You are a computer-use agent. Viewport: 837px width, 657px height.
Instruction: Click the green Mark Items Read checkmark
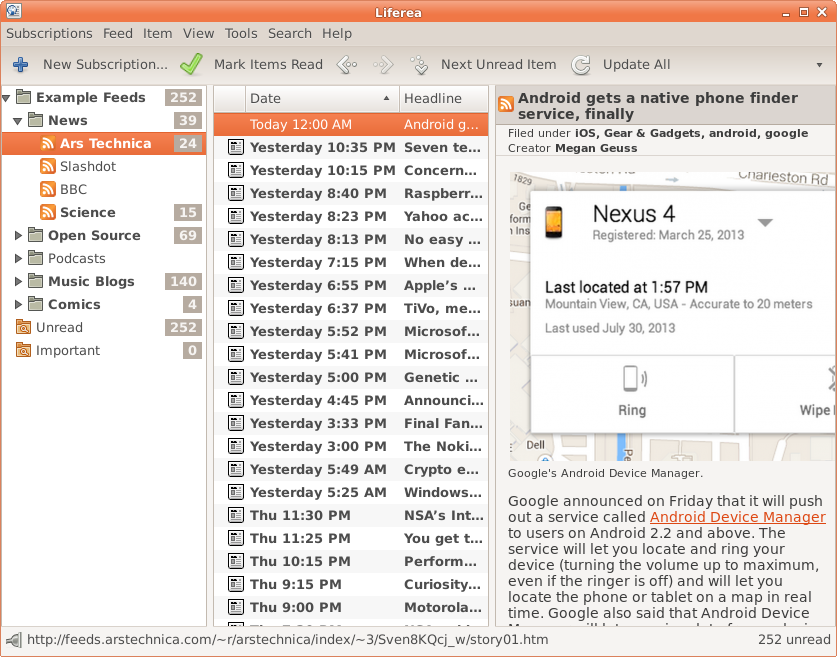[191, 65]
